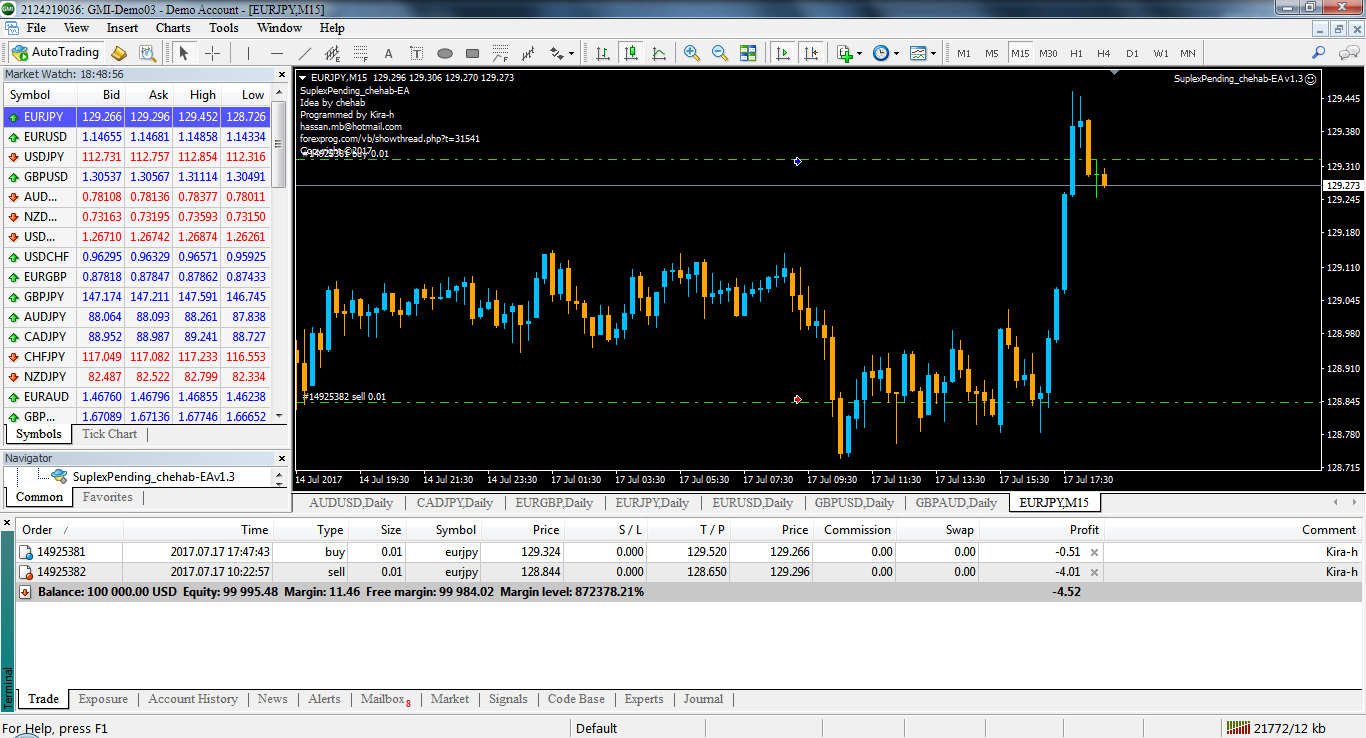Screen dimensions: 1366x738
Task: Click the Tile Windows icon
Action: pyautogui.click(x=748, y=53)
